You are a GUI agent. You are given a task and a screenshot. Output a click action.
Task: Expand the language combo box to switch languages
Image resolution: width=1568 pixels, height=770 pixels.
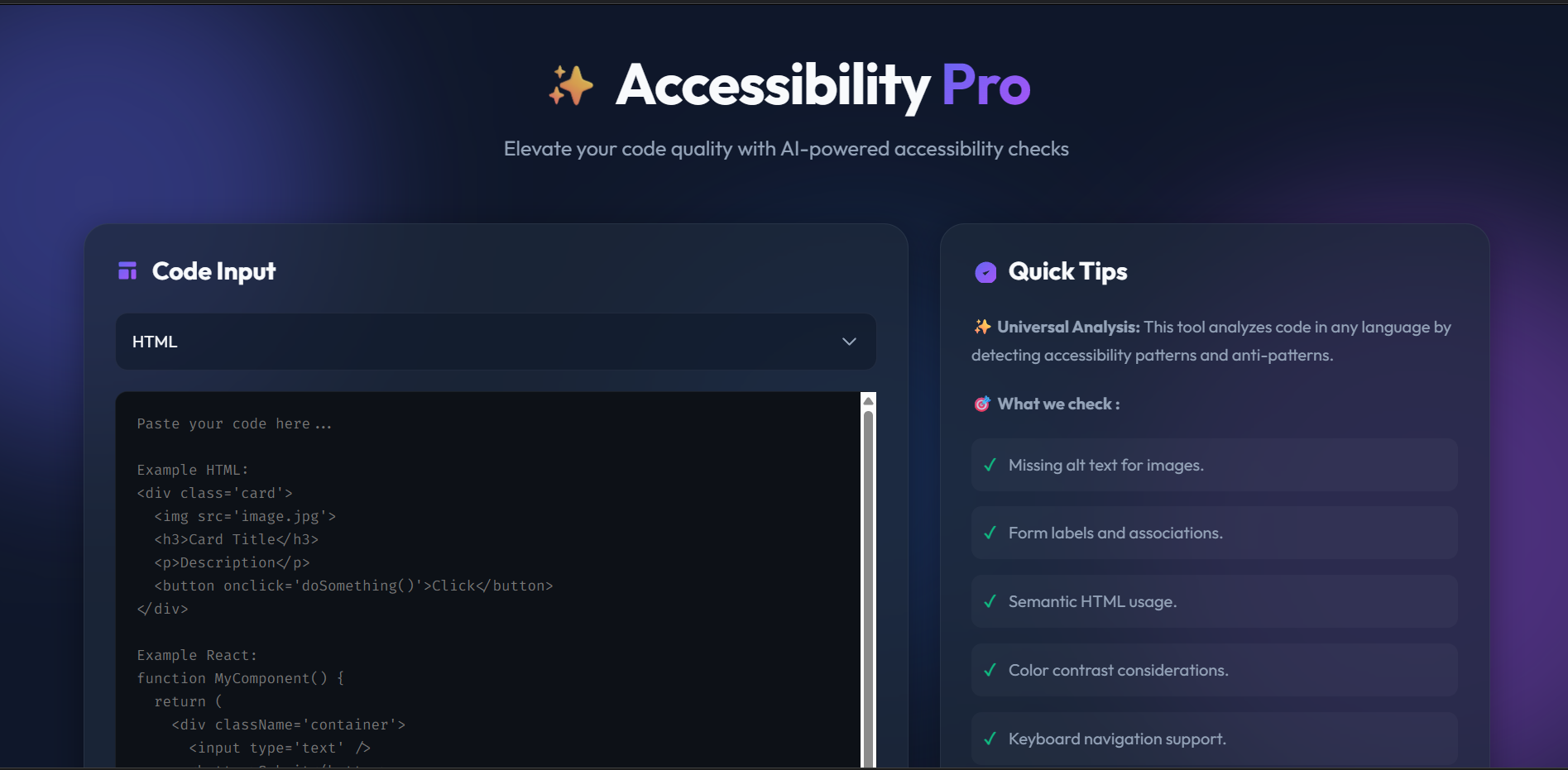tap(495, 342)
